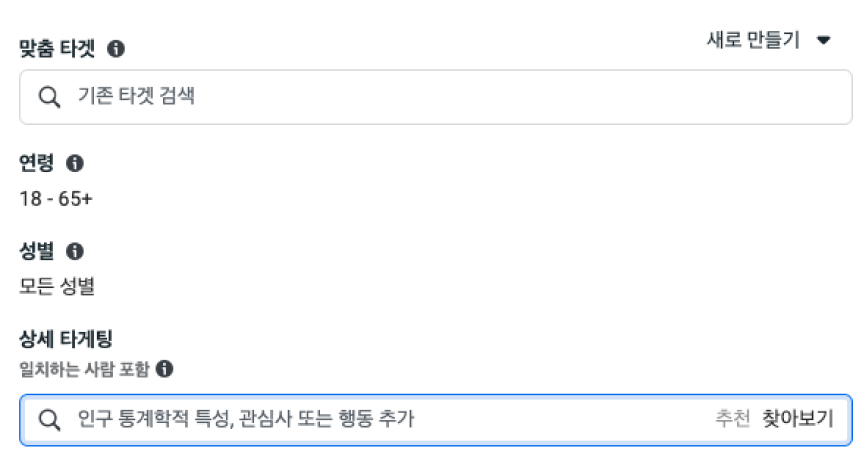Click the 연령 section label
This screenshot has height=465, width=868.
coord(37,163)
